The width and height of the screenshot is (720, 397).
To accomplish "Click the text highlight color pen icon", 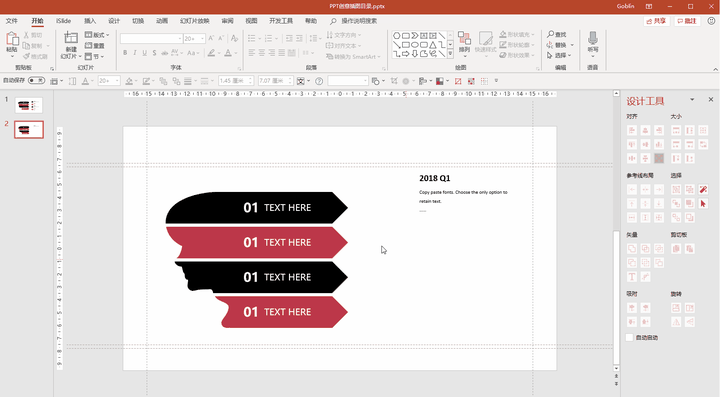I will (x=211, y=53).
